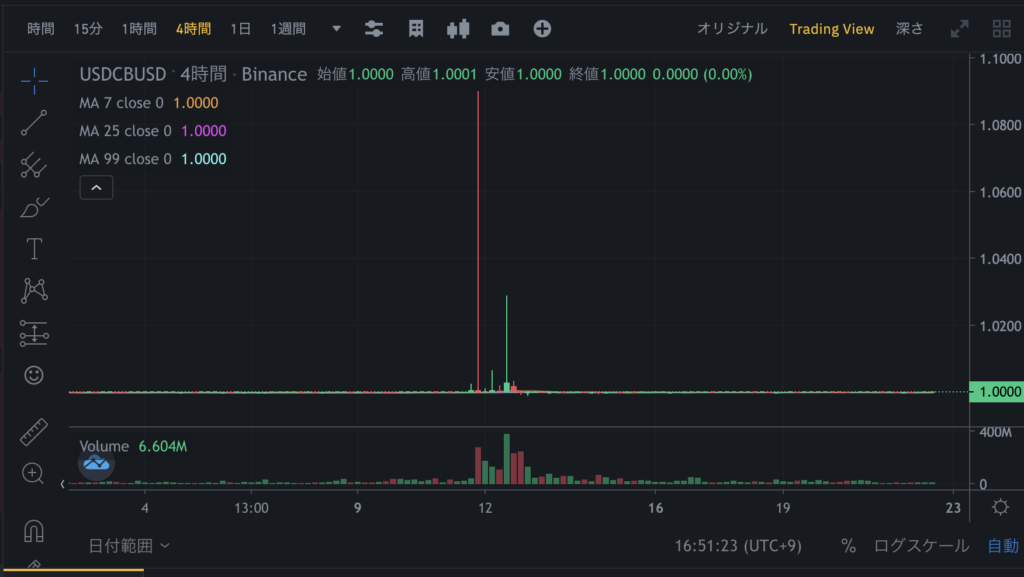Click the small left scroll arrow by volume
Viewport: 1024px width, 577px height.
click(x=63, y=484)
